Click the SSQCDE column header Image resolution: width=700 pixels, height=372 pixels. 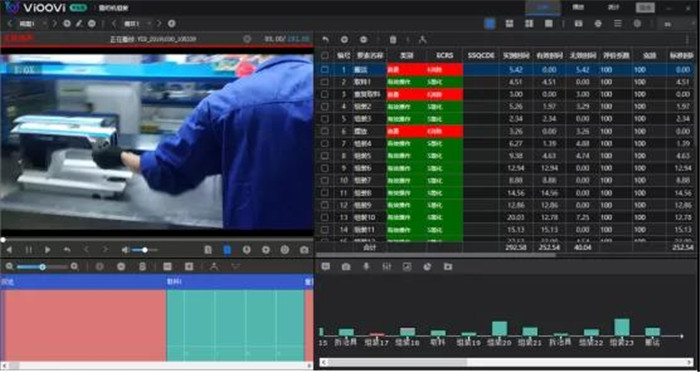coord(481,55)
